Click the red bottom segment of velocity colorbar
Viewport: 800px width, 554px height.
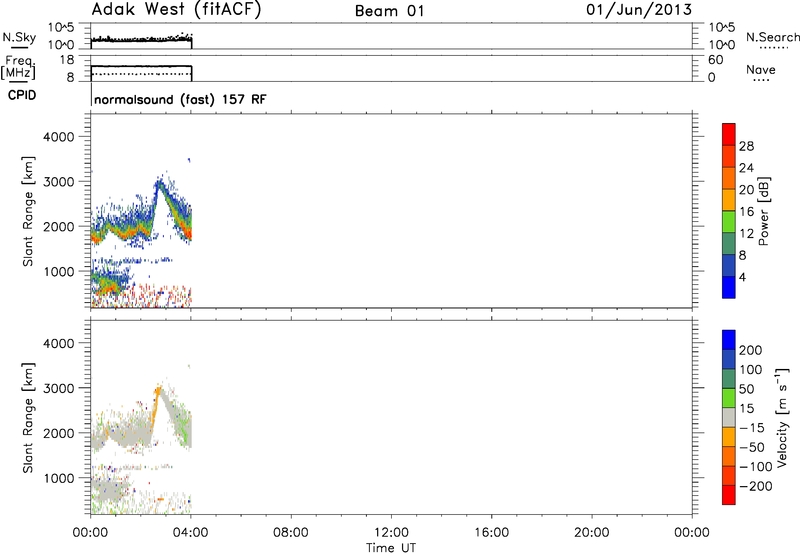(x=729, y=495)
